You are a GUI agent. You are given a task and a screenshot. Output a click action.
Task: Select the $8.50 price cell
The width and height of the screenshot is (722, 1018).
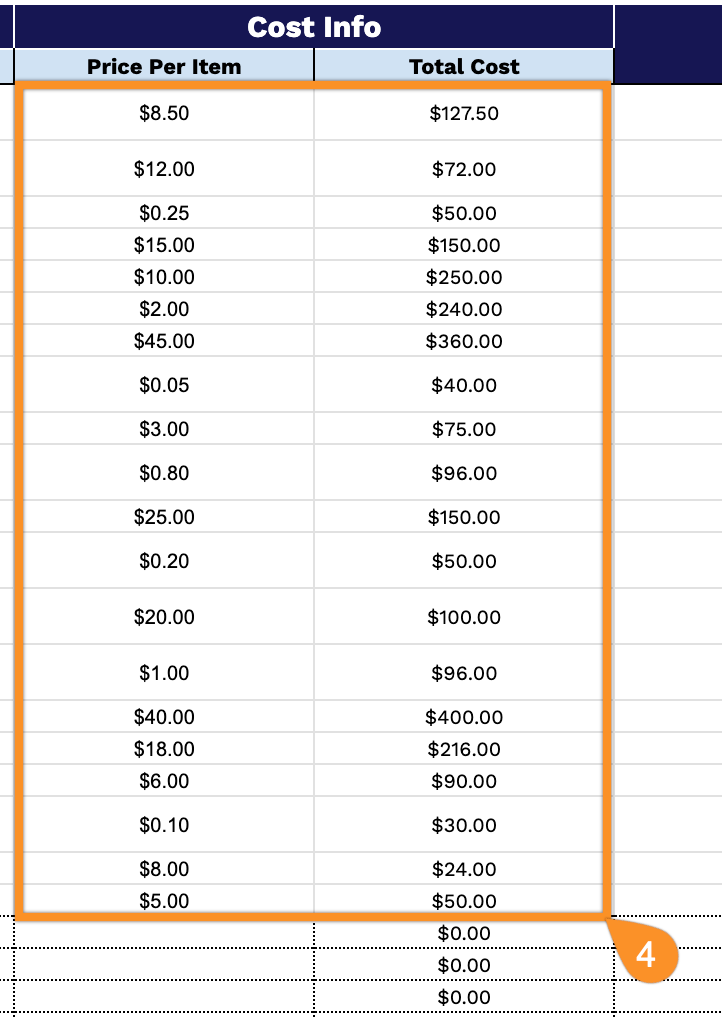pos(164,113)
